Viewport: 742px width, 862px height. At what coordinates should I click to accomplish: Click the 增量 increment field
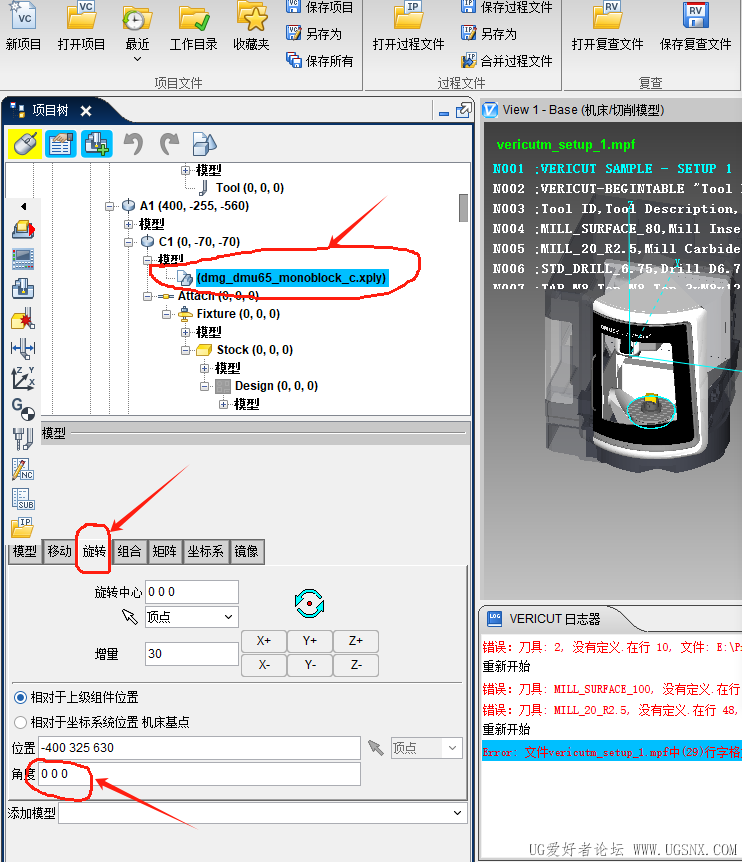192,654
